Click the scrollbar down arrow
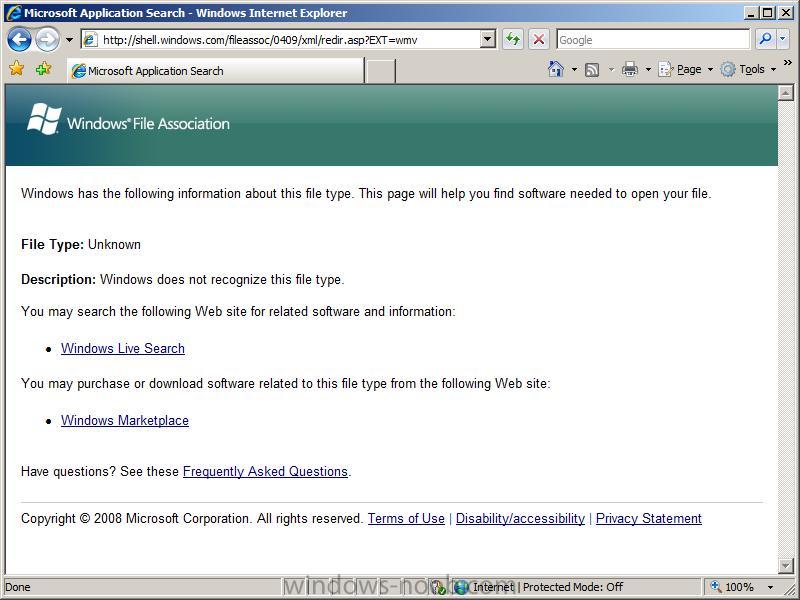The image size is (800, 600). pyautogui.click(x=786, y=565)
